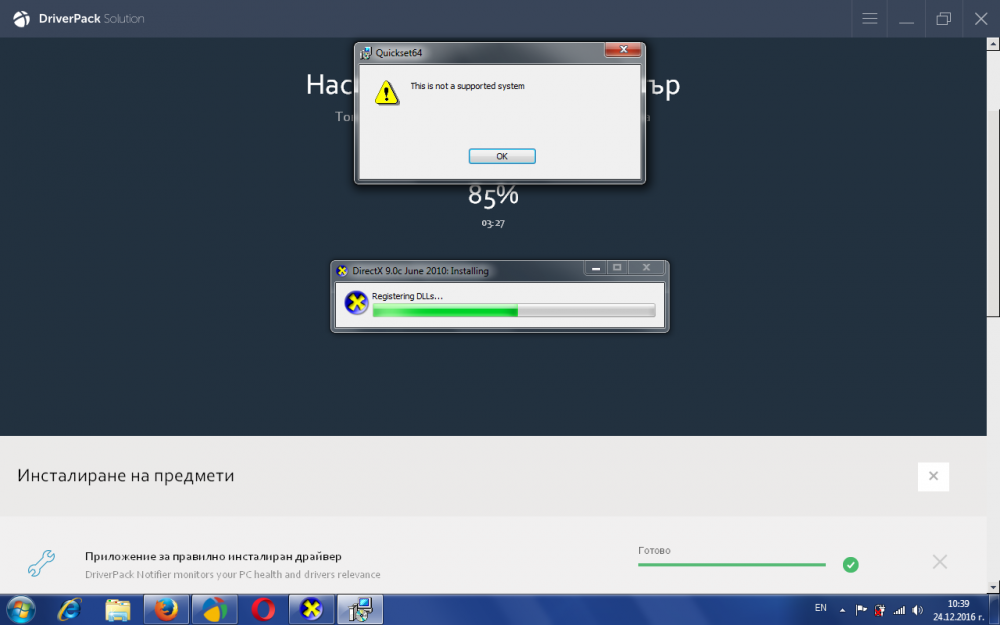This screenshot has height=625, width=1000.
Task: Launch Internet Explorer from taskbar
Action: click(x=70, y=610)
